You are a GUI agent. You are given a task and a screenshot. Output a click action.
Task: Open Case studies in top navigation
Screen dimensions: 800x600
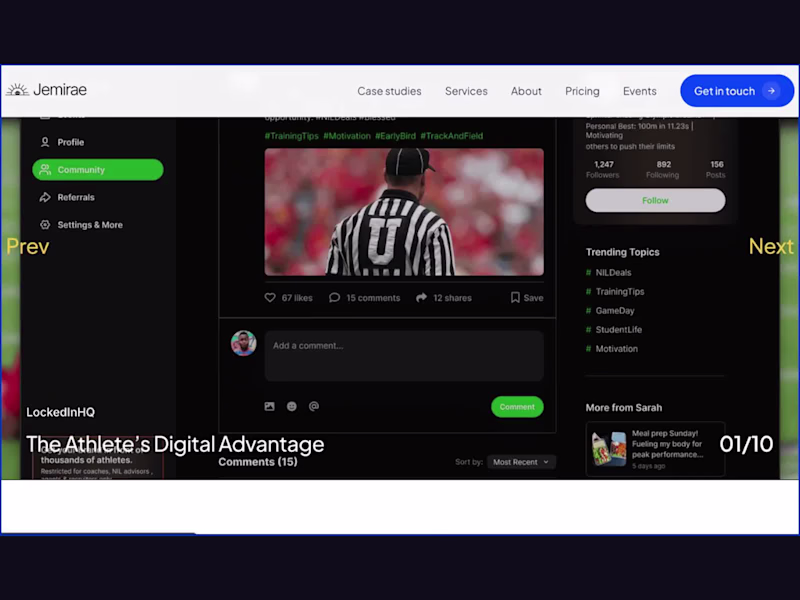(389, 91)
